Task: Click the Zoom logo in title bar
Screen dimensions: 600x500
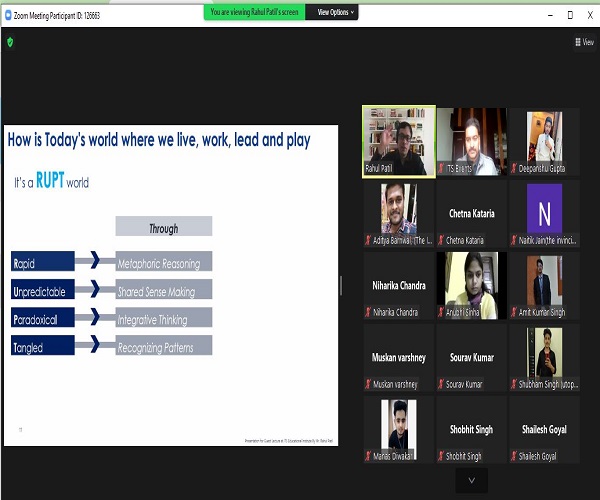Action: [8, 15]
